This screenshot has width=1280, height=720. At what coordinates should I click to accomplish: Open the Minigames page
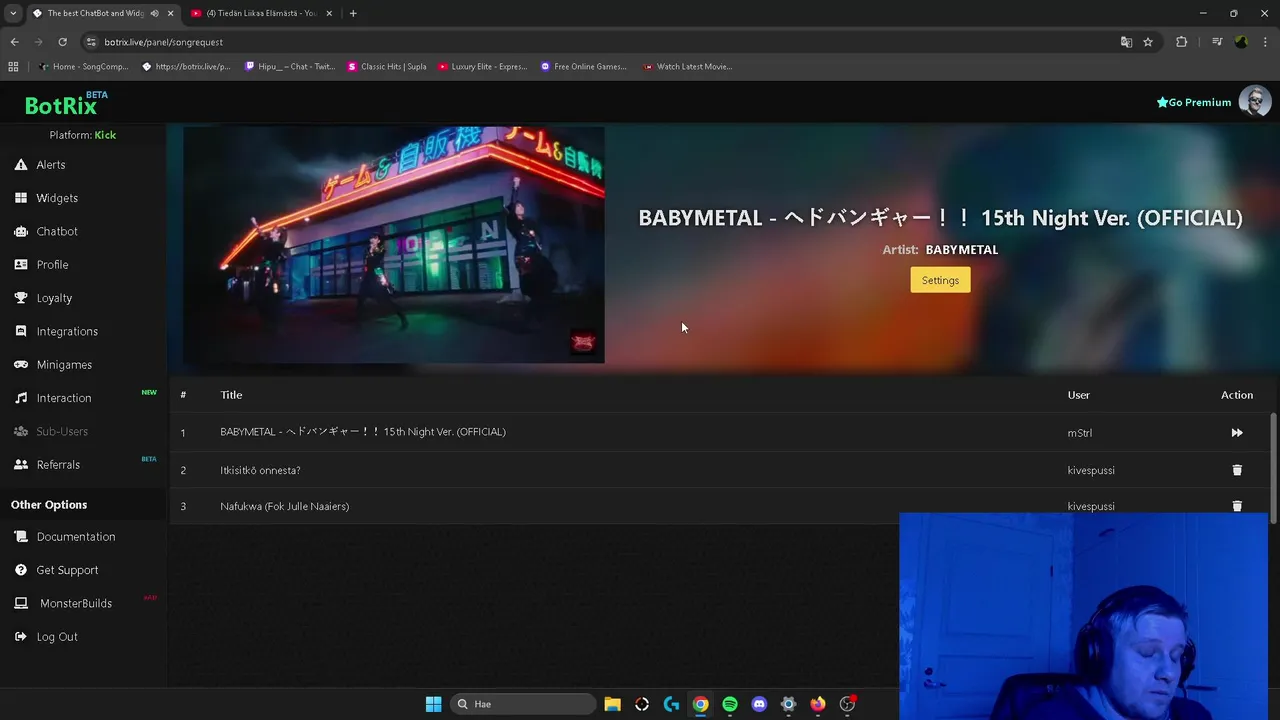pos(64,365)
